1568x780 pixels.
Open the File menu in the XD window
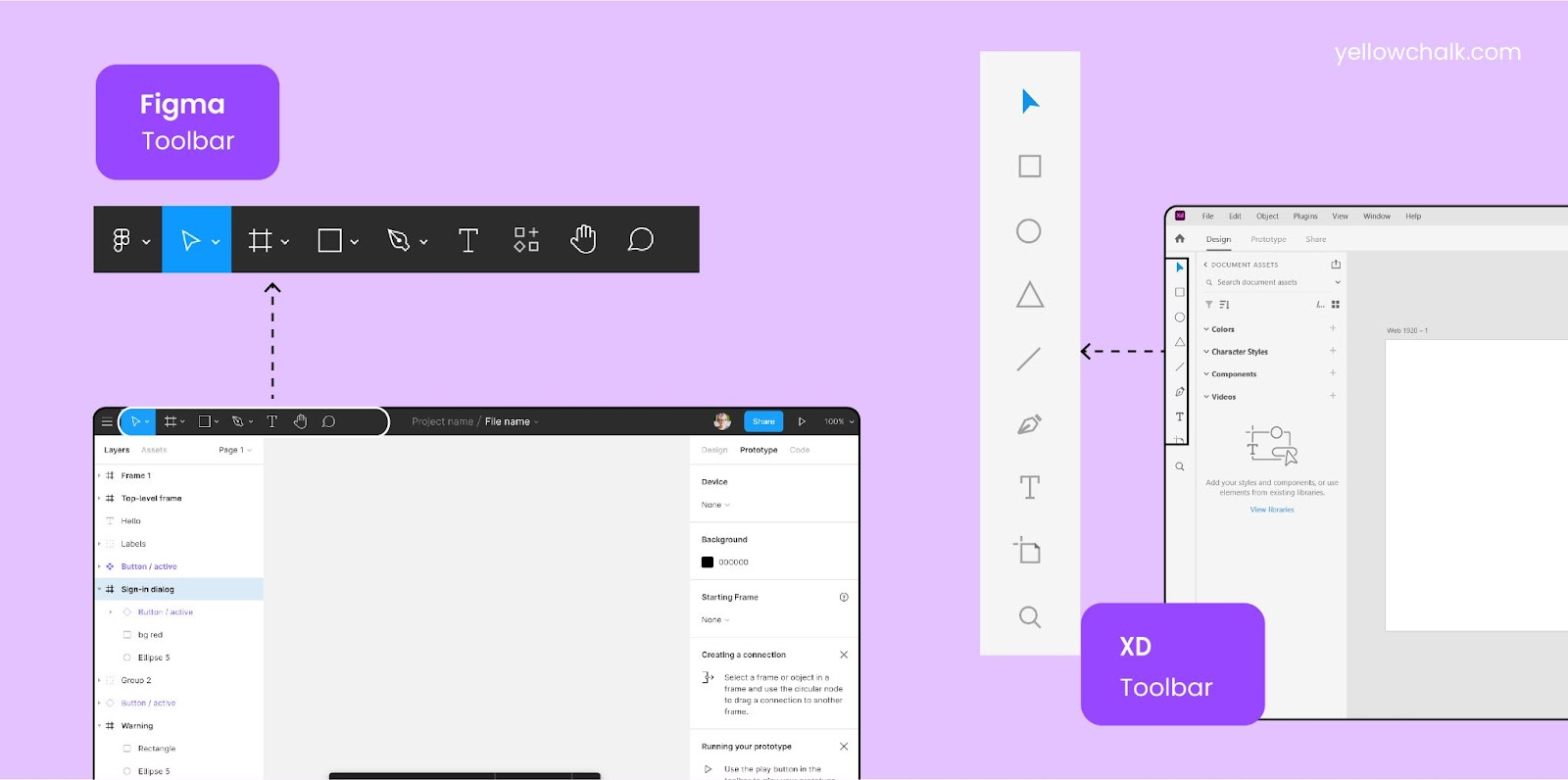point(1208,216)
